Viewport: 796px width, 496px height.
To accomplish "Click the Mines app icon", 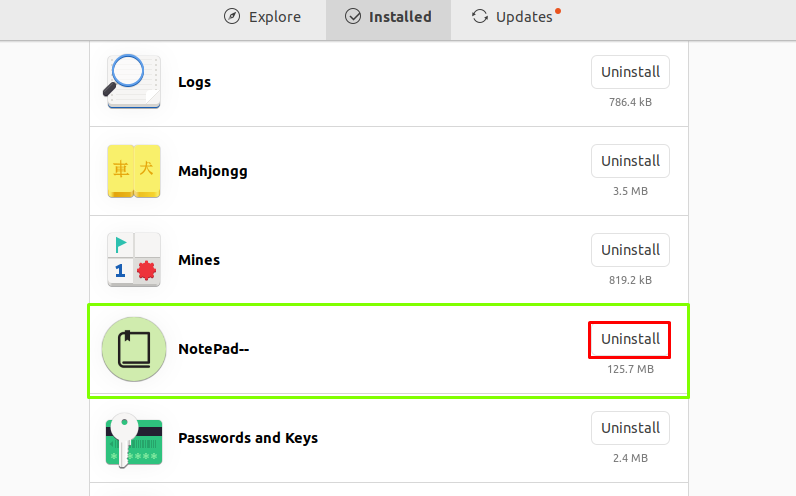I will click(x=134, y=260).
